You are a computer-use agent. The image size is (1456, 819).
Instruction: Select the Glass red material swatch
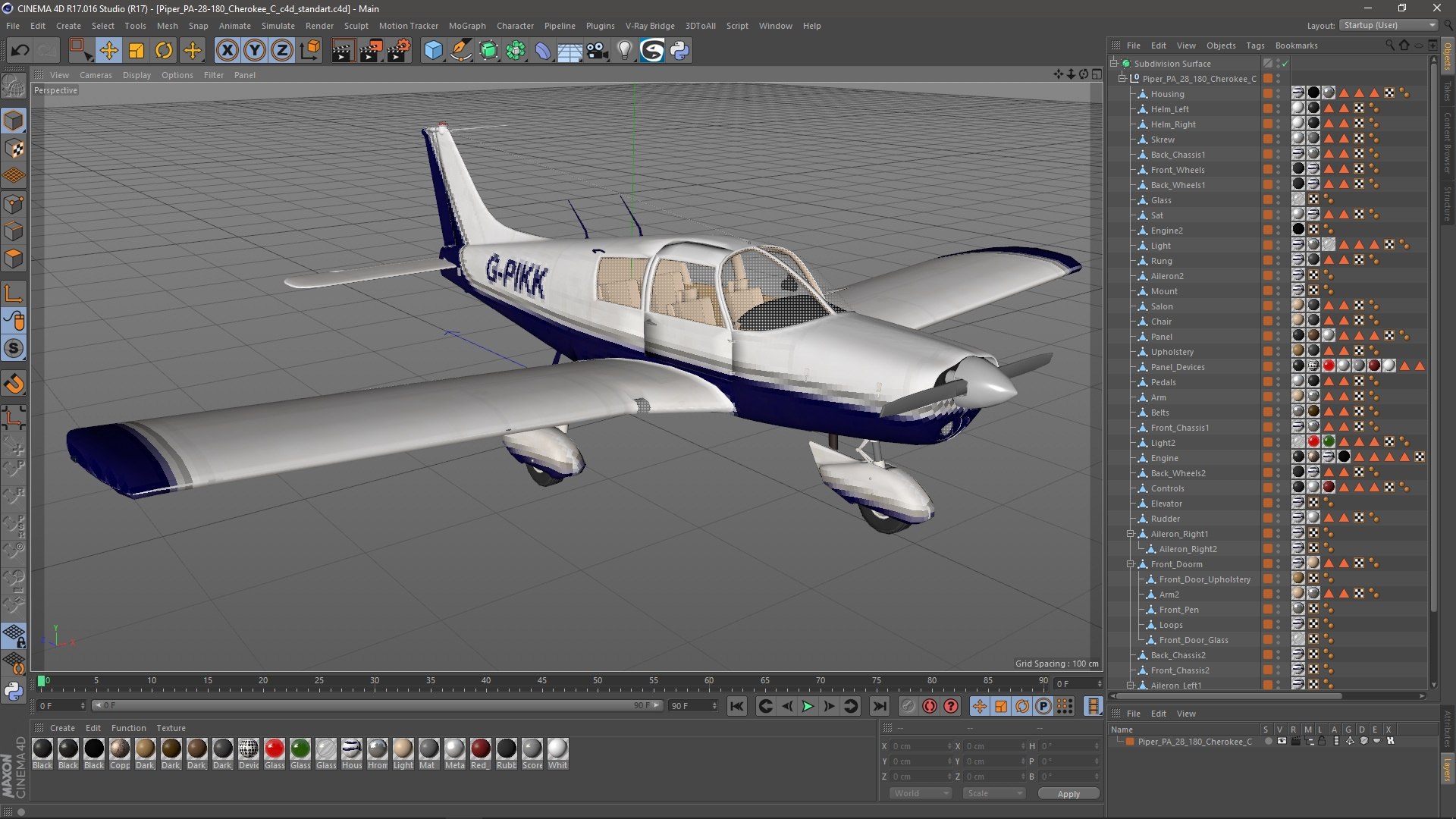coord(275,754)
